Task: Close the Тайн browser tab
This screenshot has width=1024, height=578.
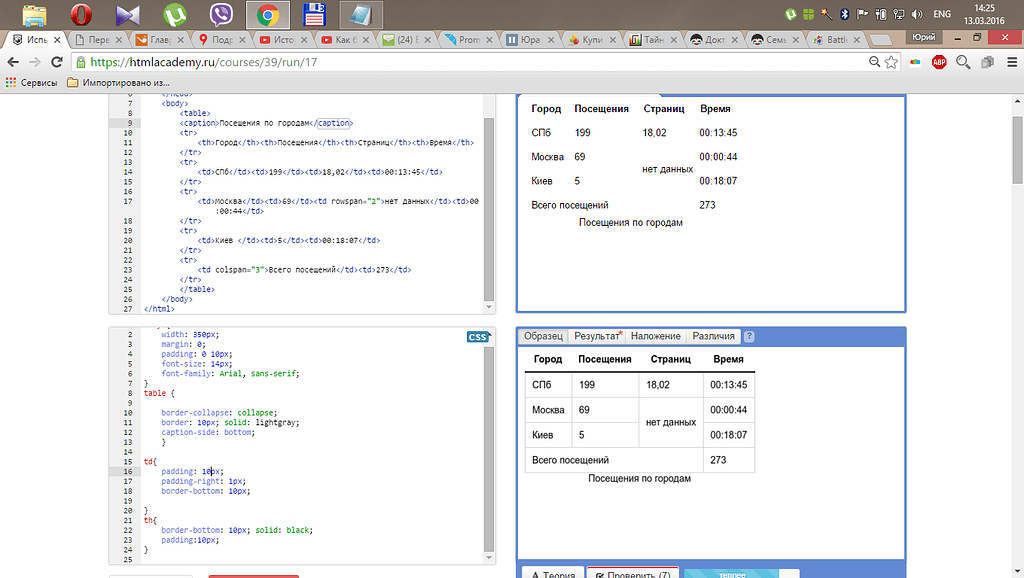Action: click(x=674, y=40)
